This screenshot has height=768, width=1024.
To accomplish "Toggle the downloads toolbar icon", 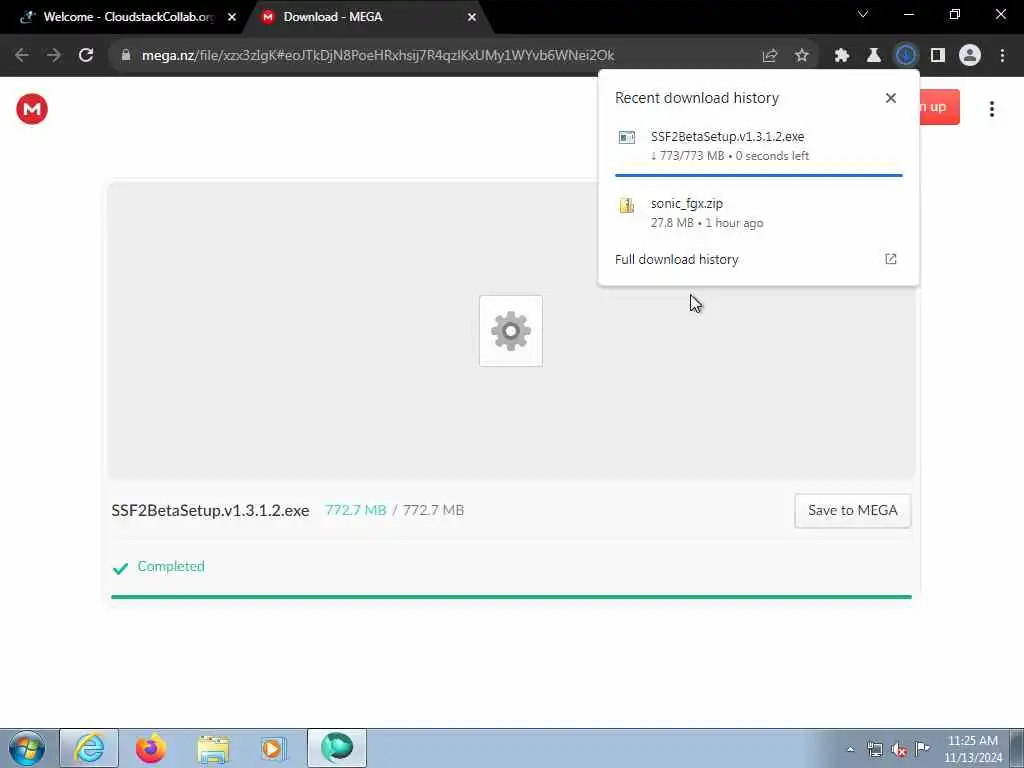I will [906, 56].
